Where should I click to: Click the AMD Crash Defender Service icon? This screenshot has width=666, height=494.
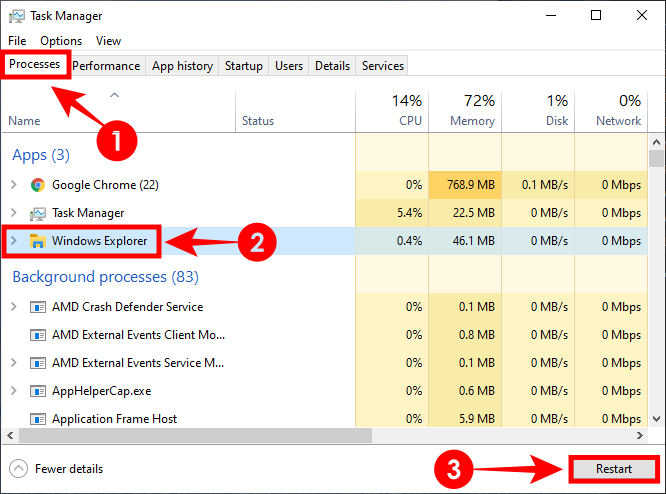38,307
